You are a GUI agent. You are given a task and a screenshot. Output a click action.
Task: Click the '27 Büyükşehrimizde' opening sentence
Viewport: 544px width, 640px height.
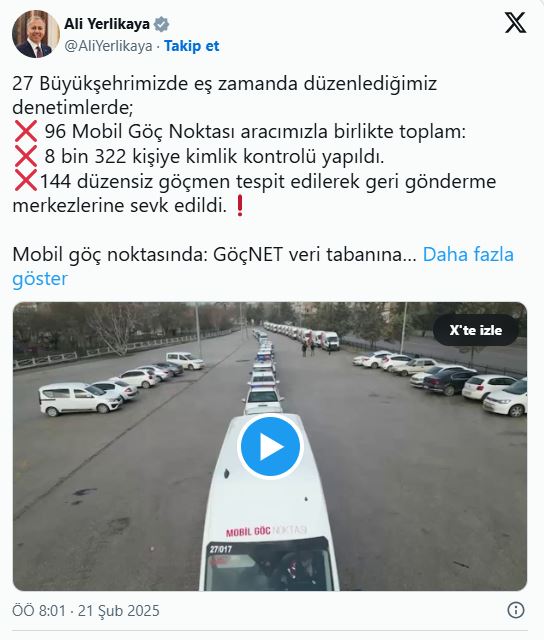click(x=224, y=96)
